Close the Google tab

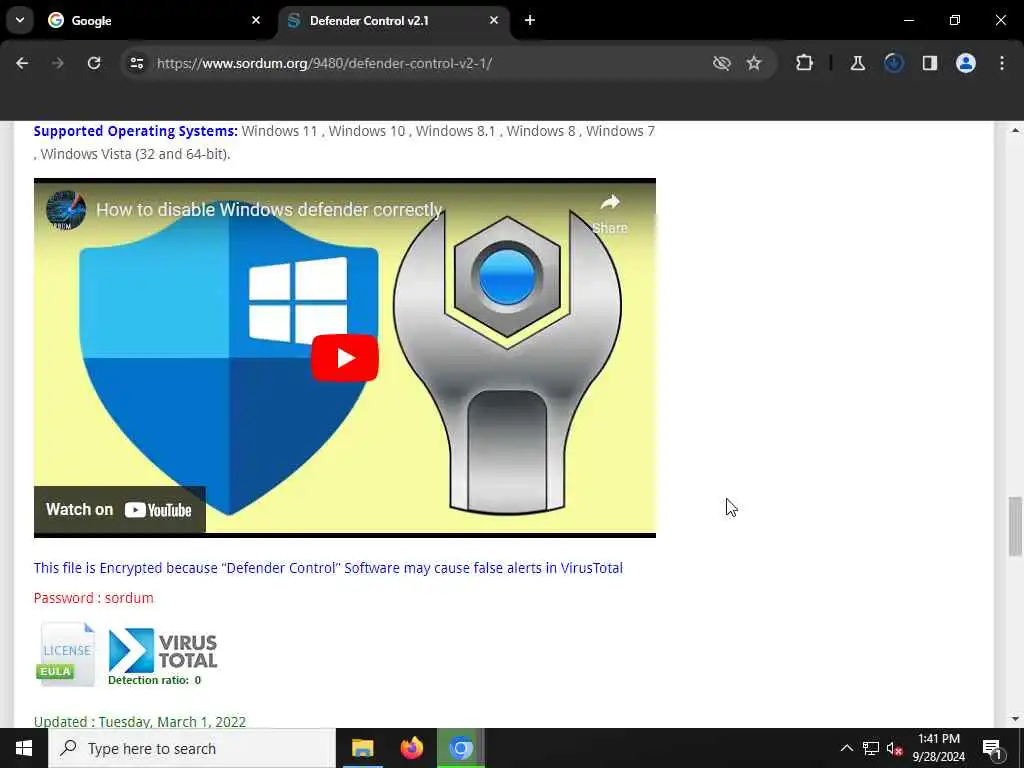256,20
